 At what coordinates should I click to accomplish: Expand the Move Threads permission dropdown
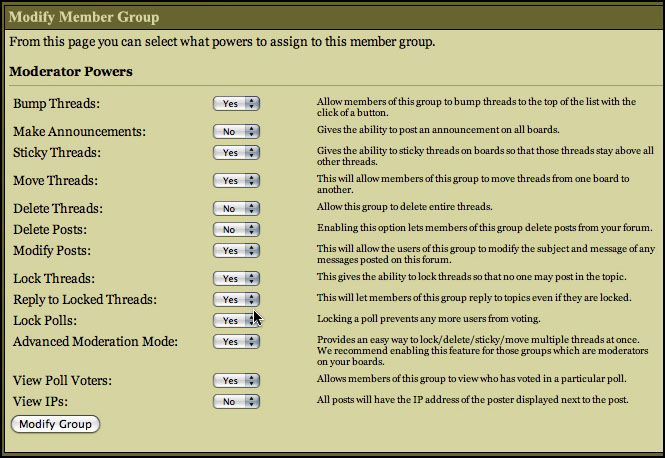click(236, 181)
